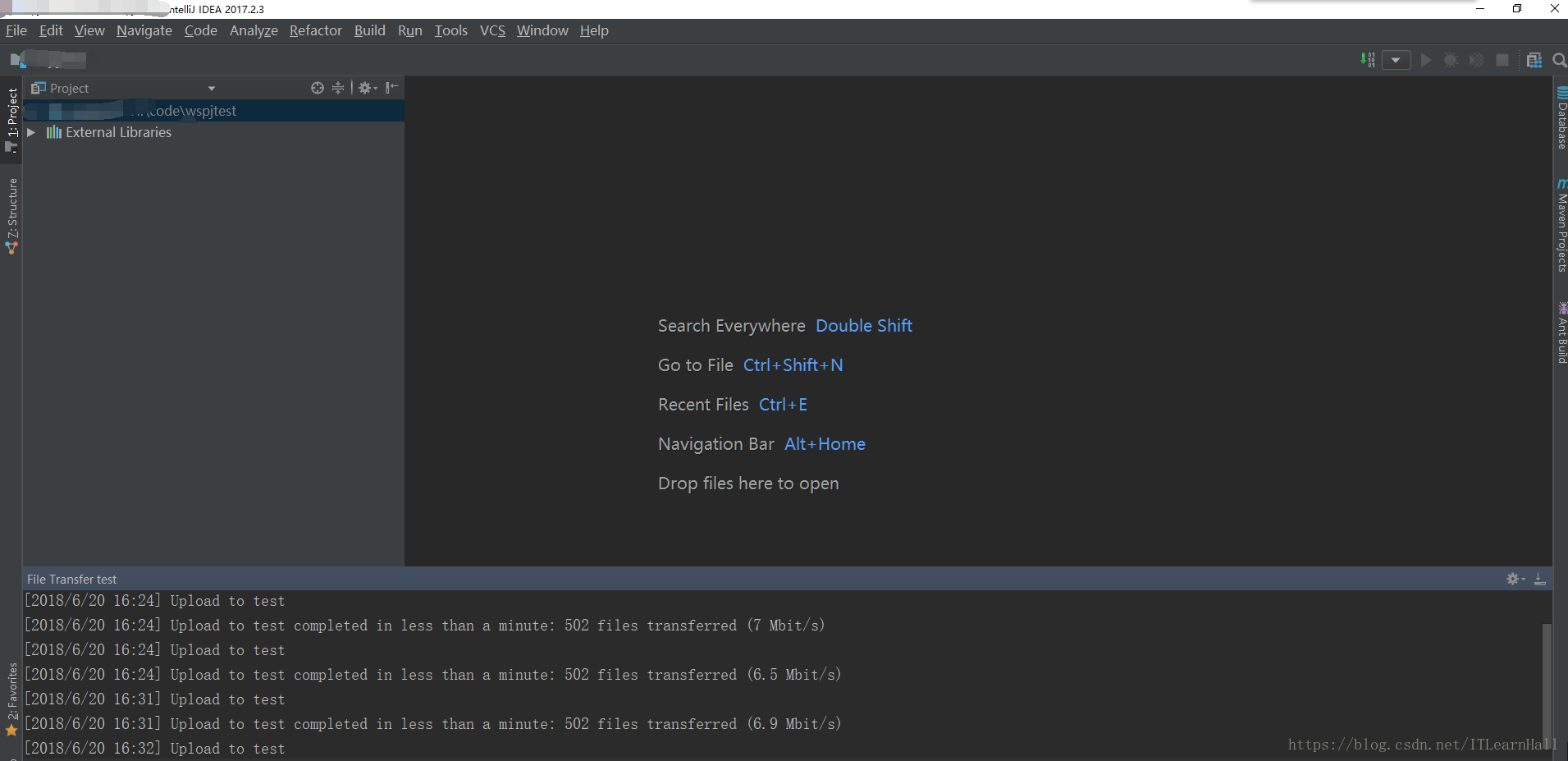
Task: Open the Project Structure icon
Action: point(1534,60)
